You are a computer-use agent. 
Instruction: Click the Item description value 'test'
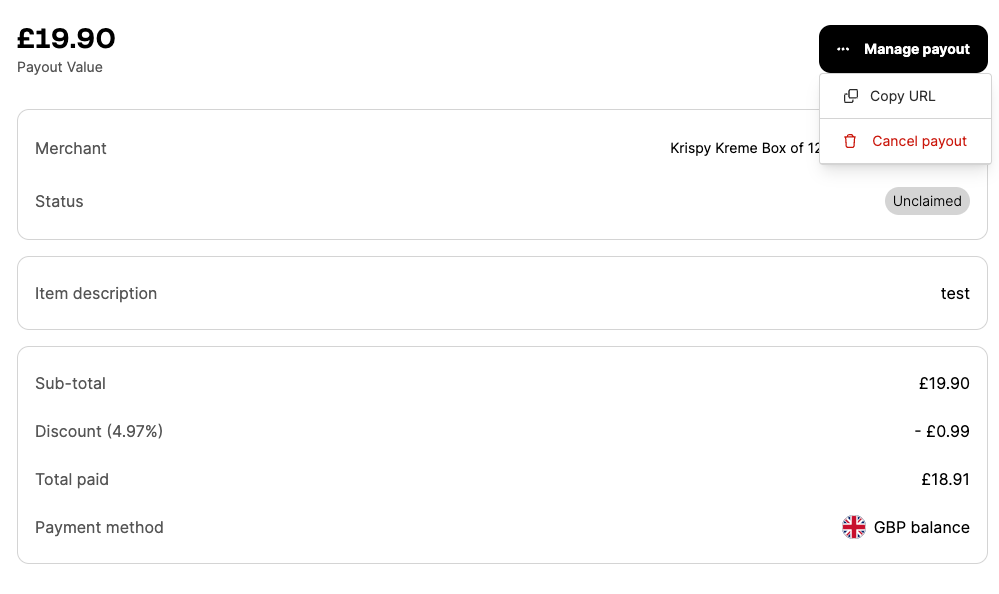coord(955,294)
